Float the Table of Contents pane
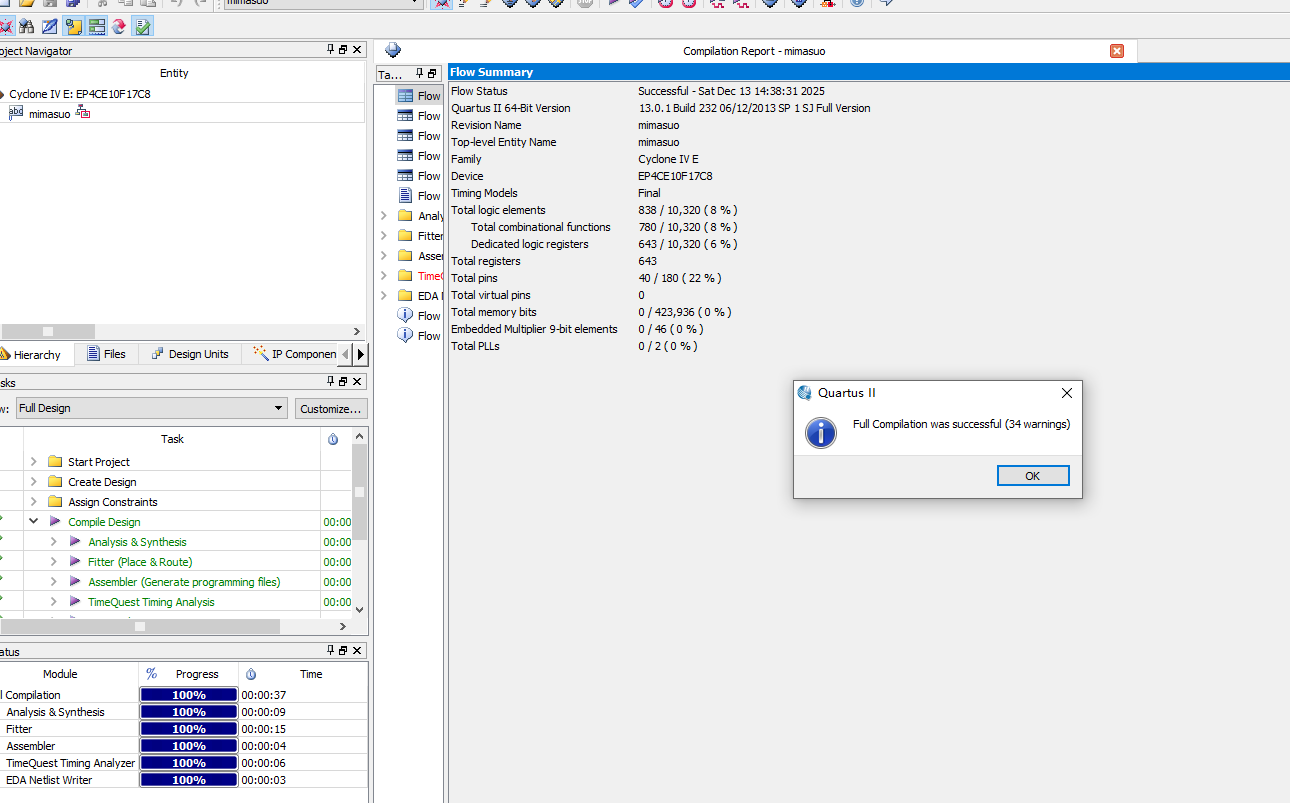1290x803 pixels. point(432,74)
